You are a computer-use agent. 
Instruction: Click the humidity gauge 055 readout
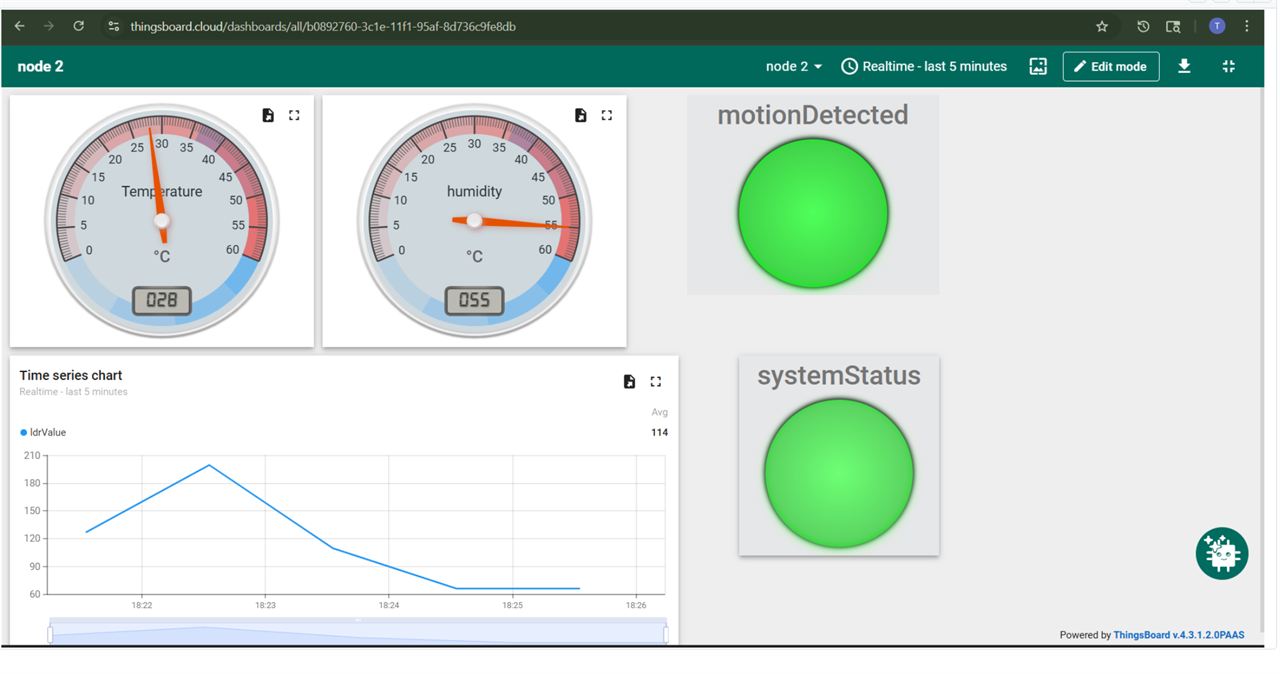click(x=475, y=300)
